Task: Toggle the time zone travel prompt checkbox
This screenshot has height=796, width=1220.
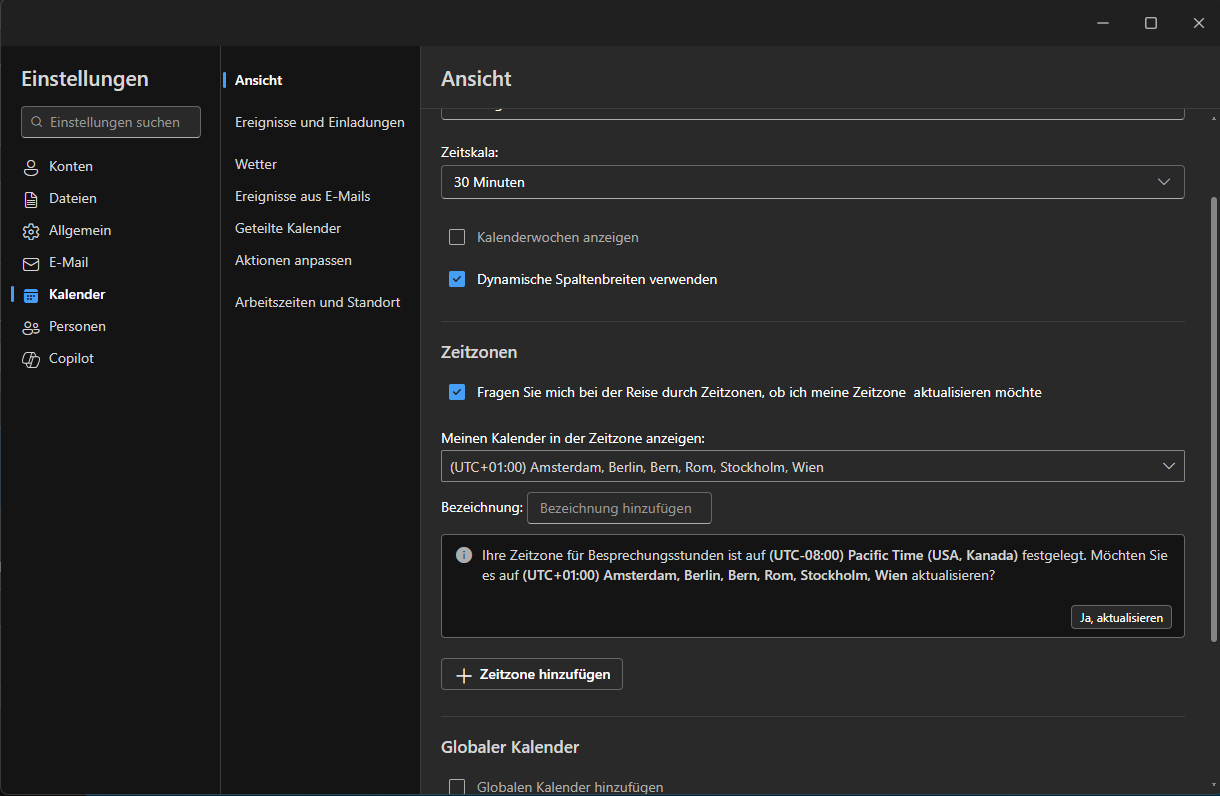Action: (x=457, y=392)
